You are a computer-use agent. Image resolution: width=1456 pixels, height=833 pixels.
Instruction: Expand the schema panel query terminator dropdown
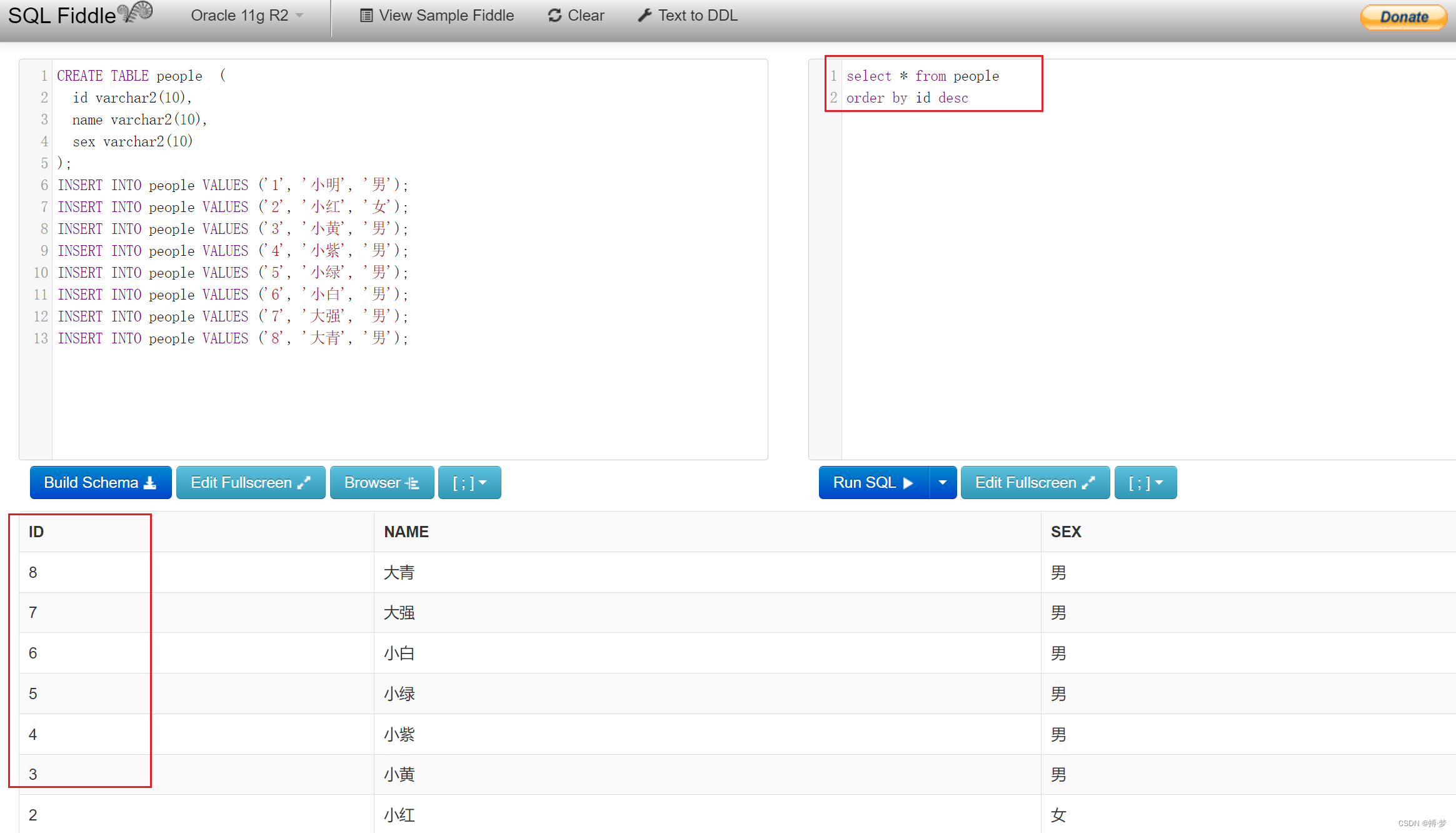pyautogui.click(x=469, y=482)
